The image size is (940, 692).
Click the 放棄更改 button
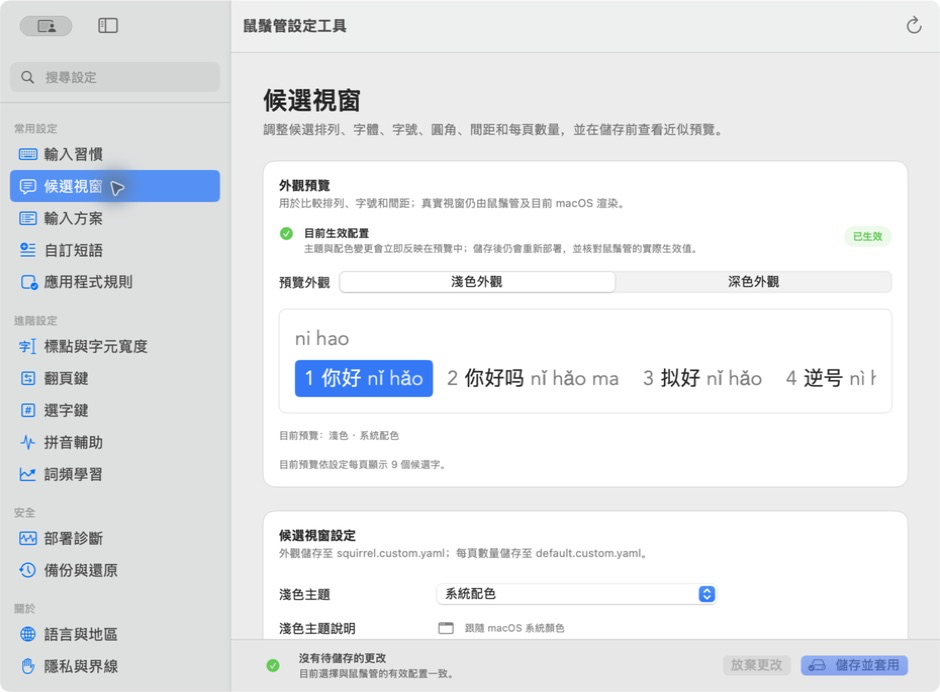[x=757, y=665]
